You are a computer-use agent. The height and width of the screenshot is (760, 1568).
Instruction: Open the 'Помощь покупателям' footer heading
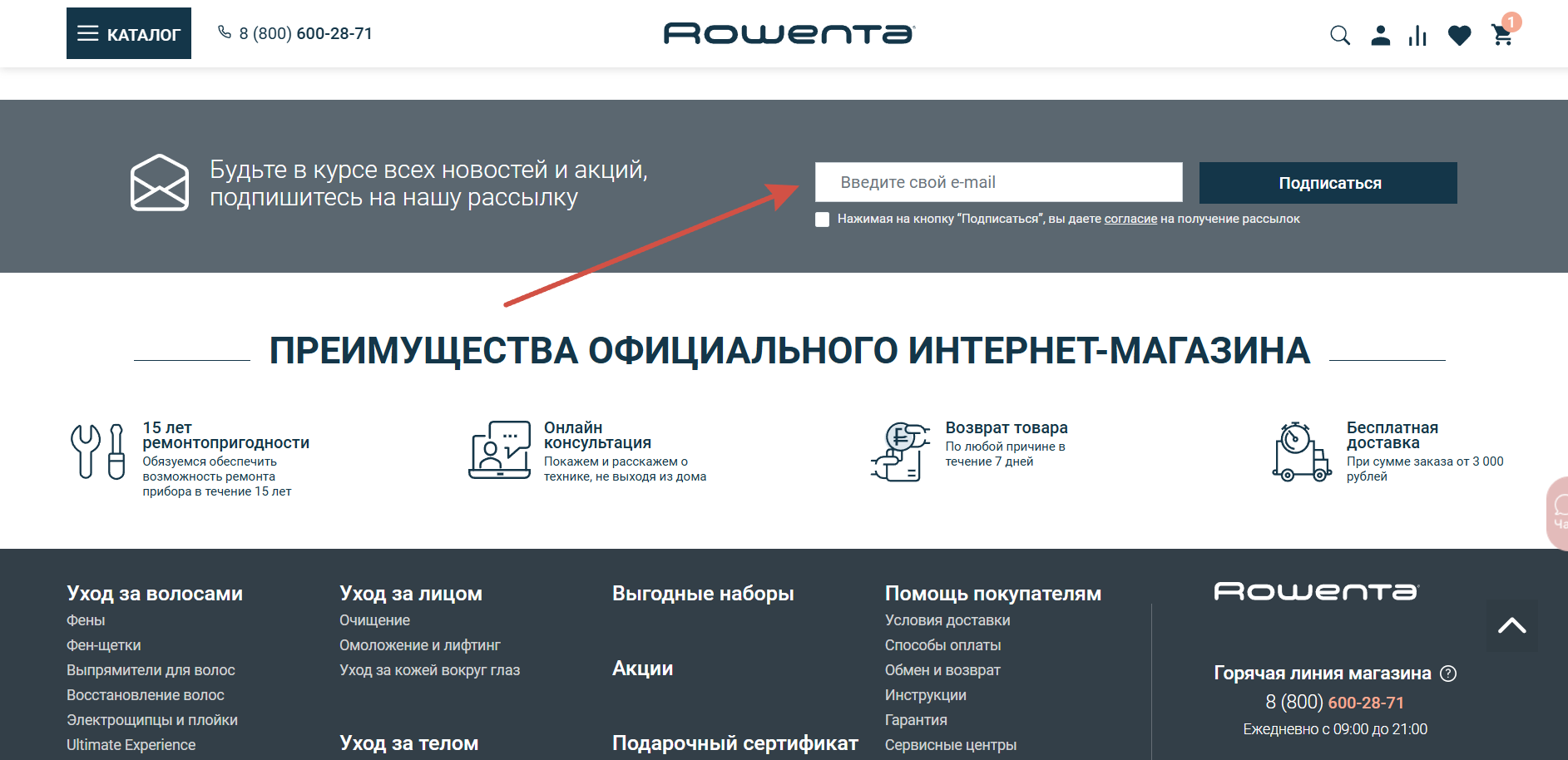point(993,594)
